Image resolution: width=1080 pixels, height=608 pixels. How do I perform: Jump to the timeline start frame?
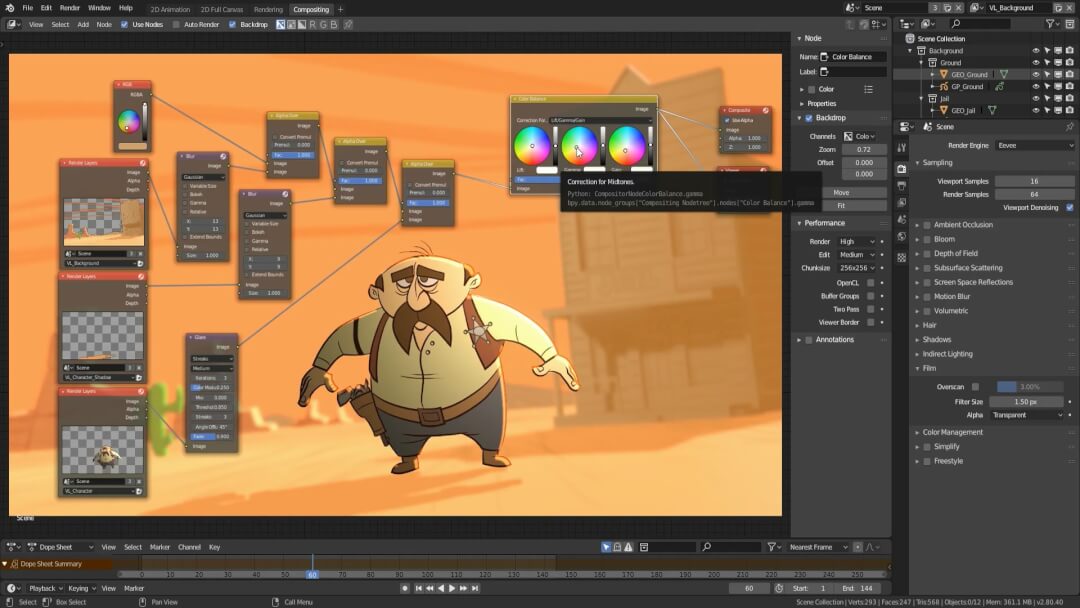pos(418,589)
